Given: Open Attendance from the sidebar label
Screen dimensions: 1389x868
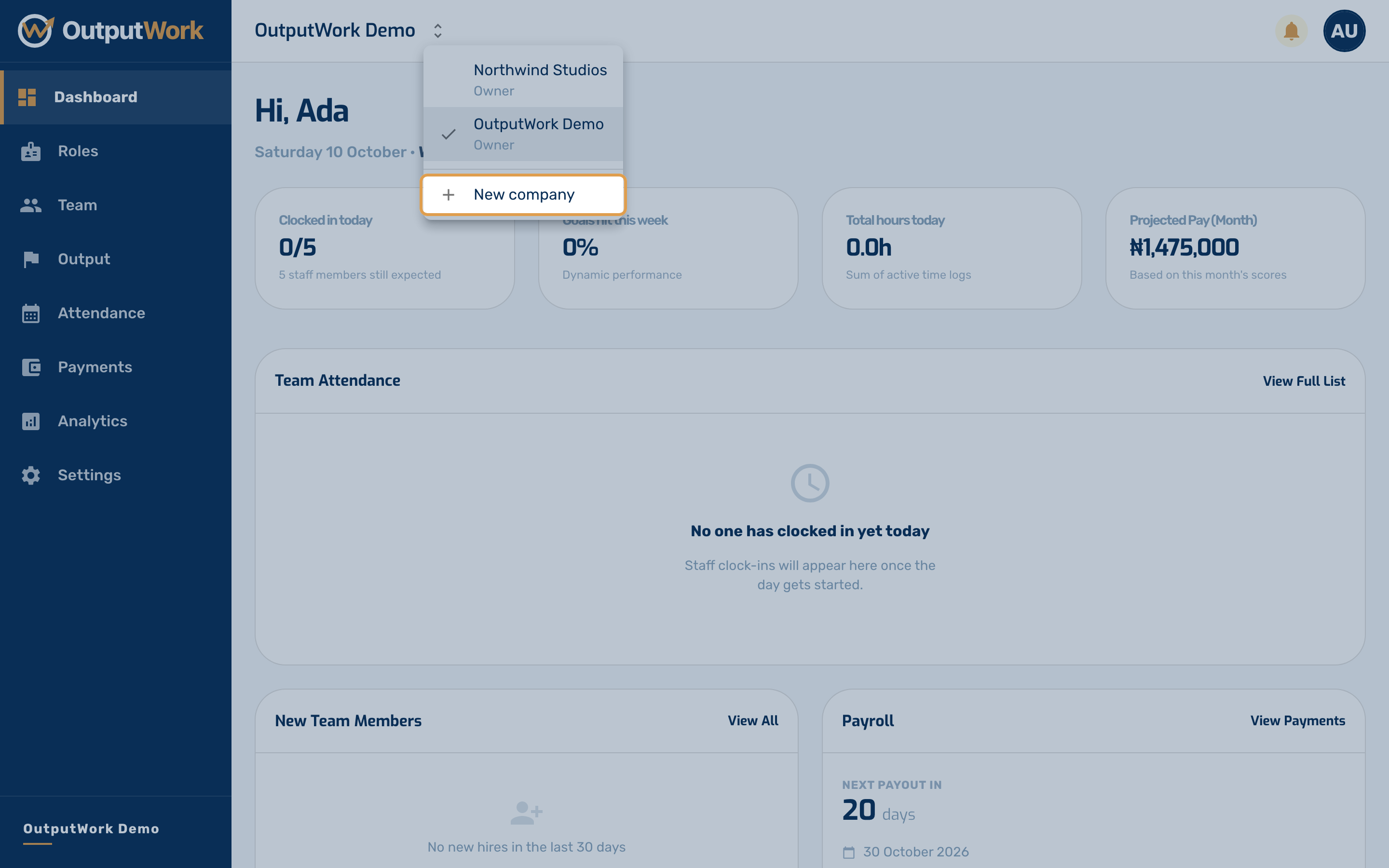Looking at the screenshot, I should tap(102, 313).
